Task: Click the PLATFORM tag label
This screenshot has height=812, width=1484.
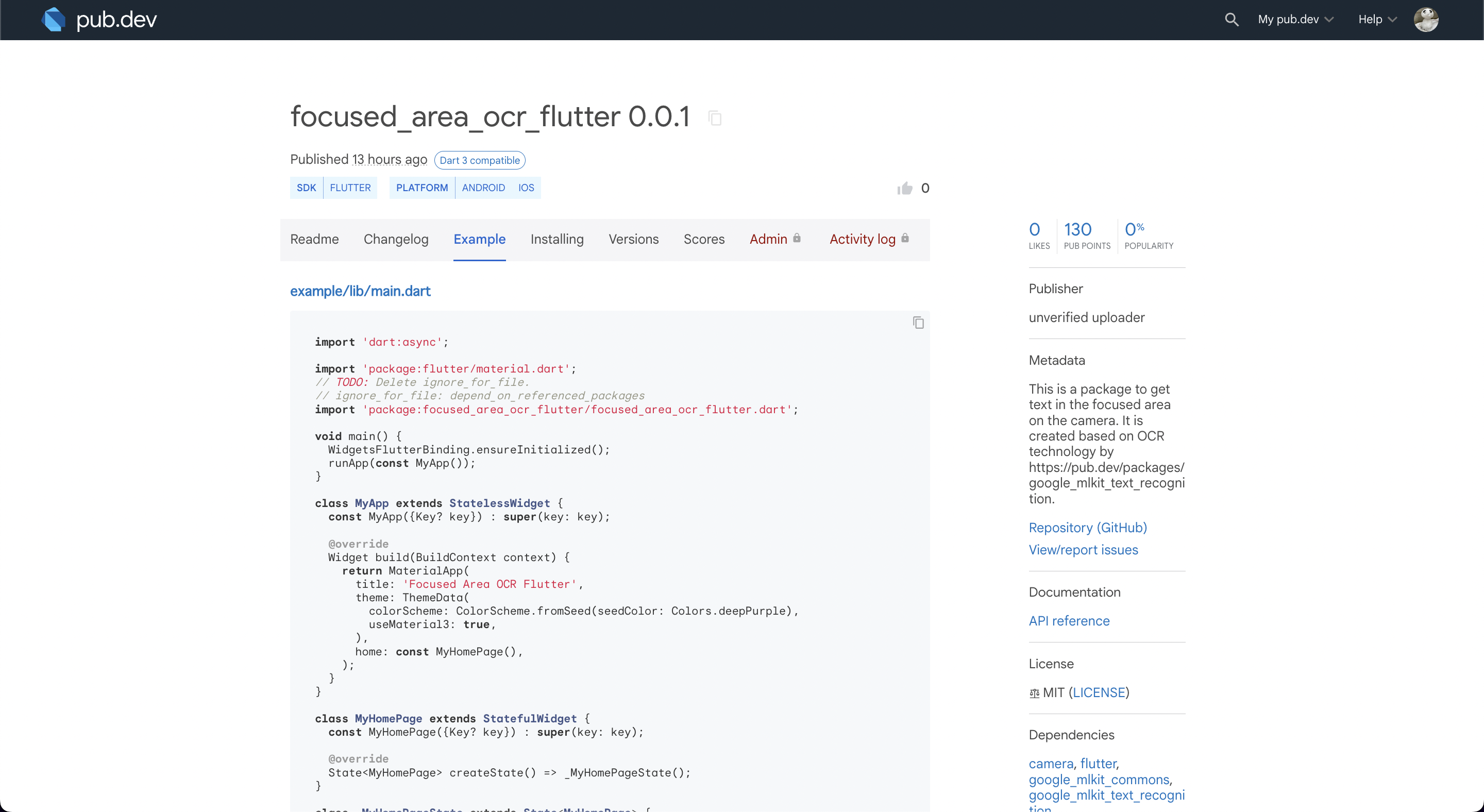Action: (x=421, y=188)
